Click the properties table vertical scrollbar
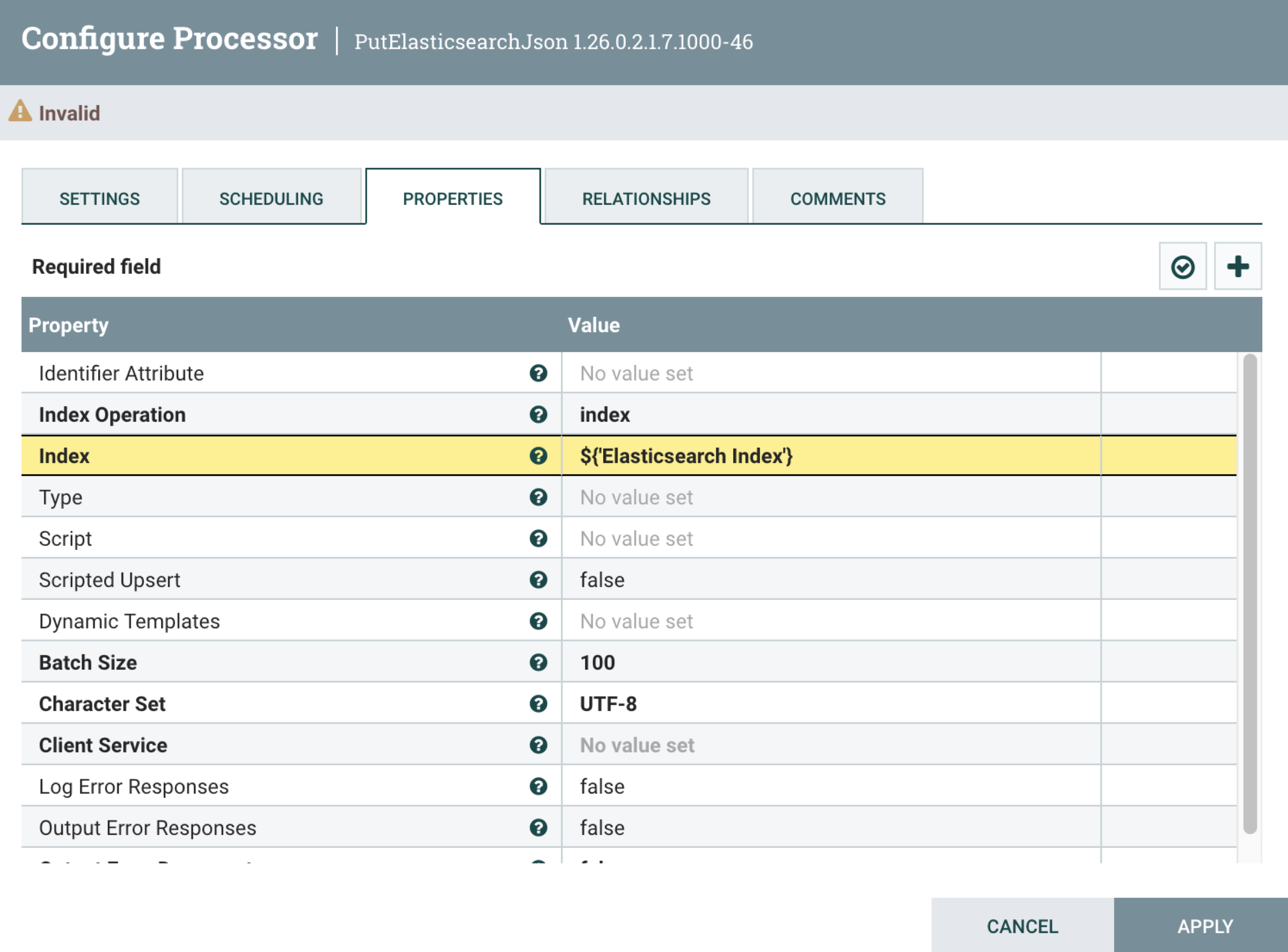The height and width of the screenshot is (952, 1288). [x=1249, y=594]
